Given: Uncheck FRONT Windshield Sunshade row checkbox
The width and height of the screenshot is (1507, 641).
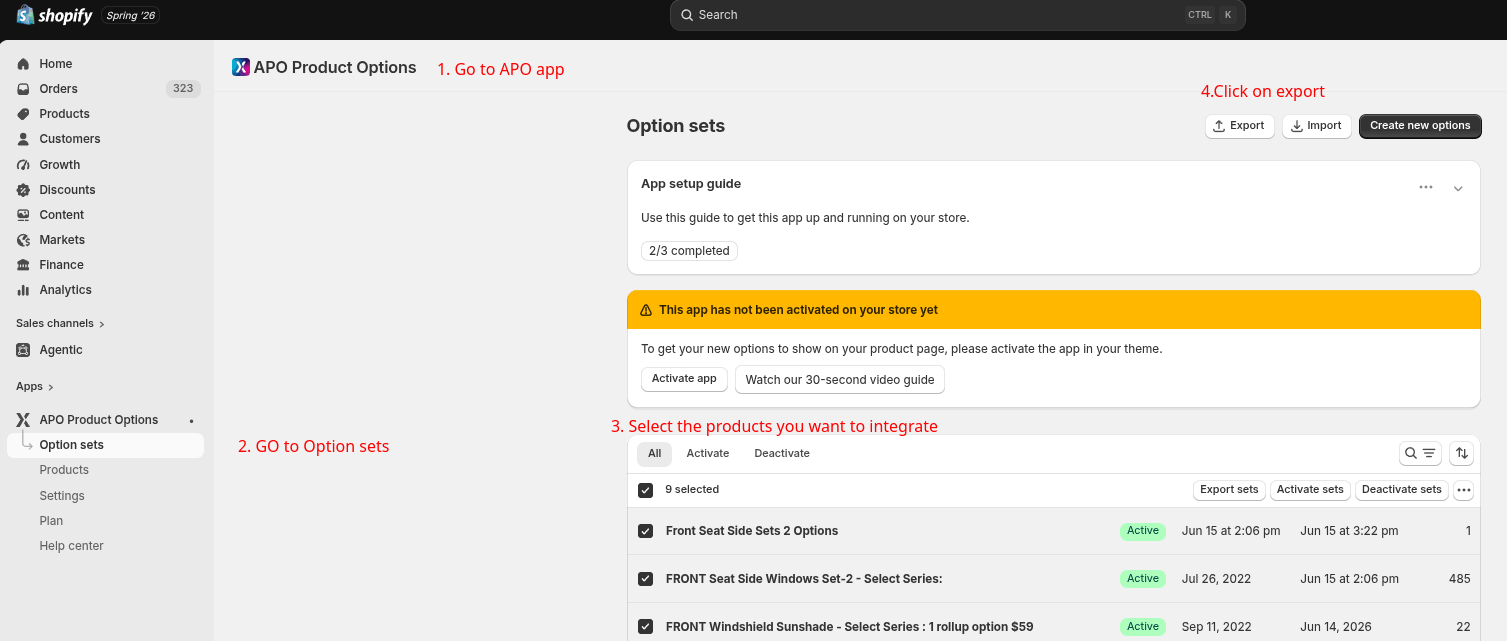Looking at the screenshot, I should [x=646, y=627].
